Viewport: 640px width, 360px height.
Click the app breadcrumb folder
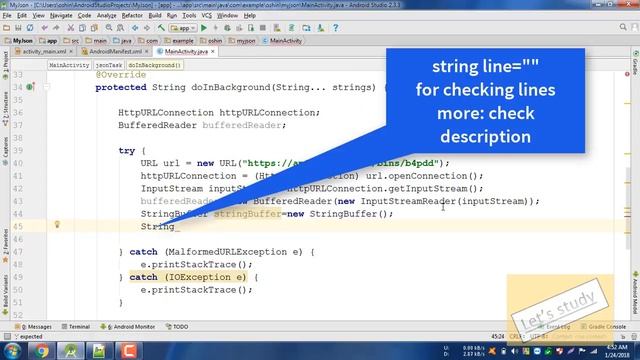[48, 41]
